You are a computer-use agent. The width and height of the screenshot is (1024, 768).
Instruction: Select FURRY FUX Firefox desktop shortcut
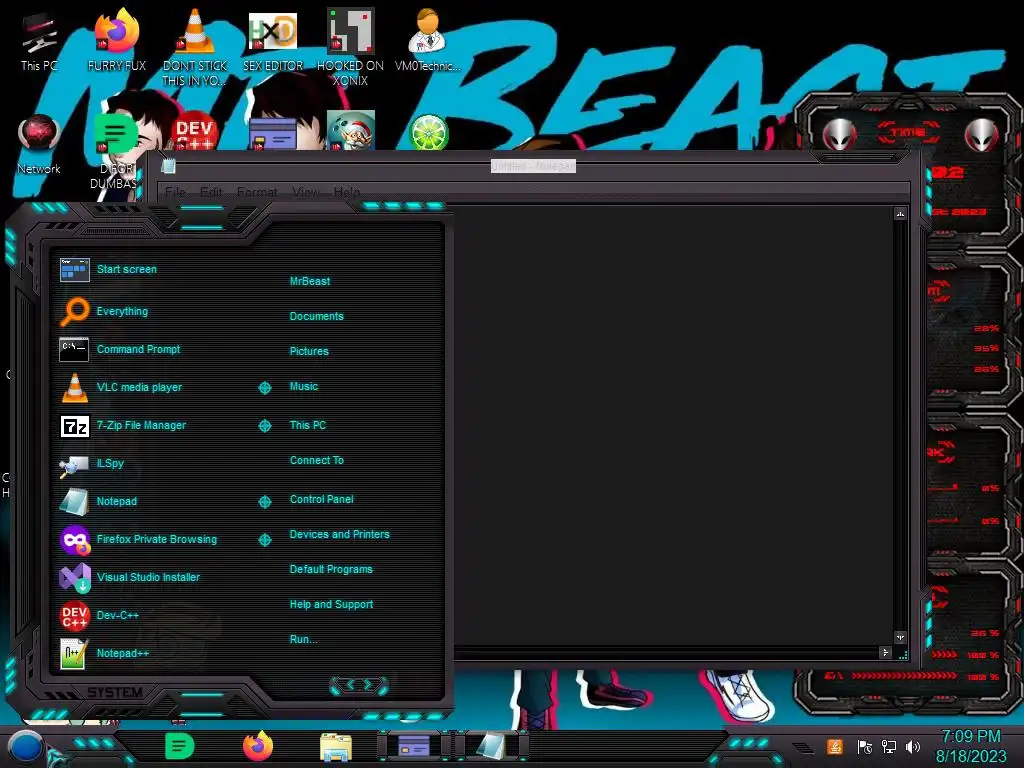coord(117,41)
